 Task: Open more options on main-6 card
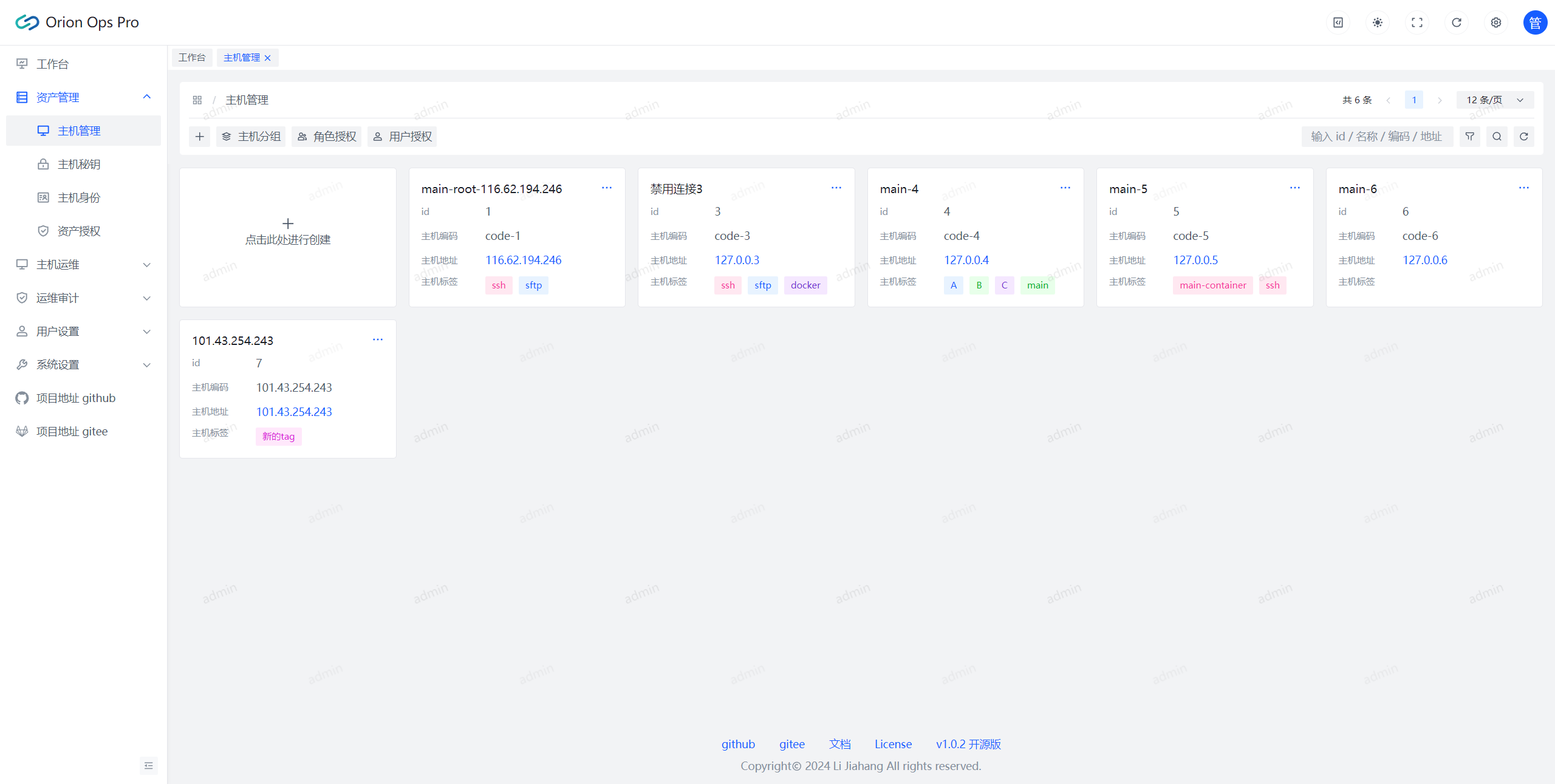point(1523,188)
